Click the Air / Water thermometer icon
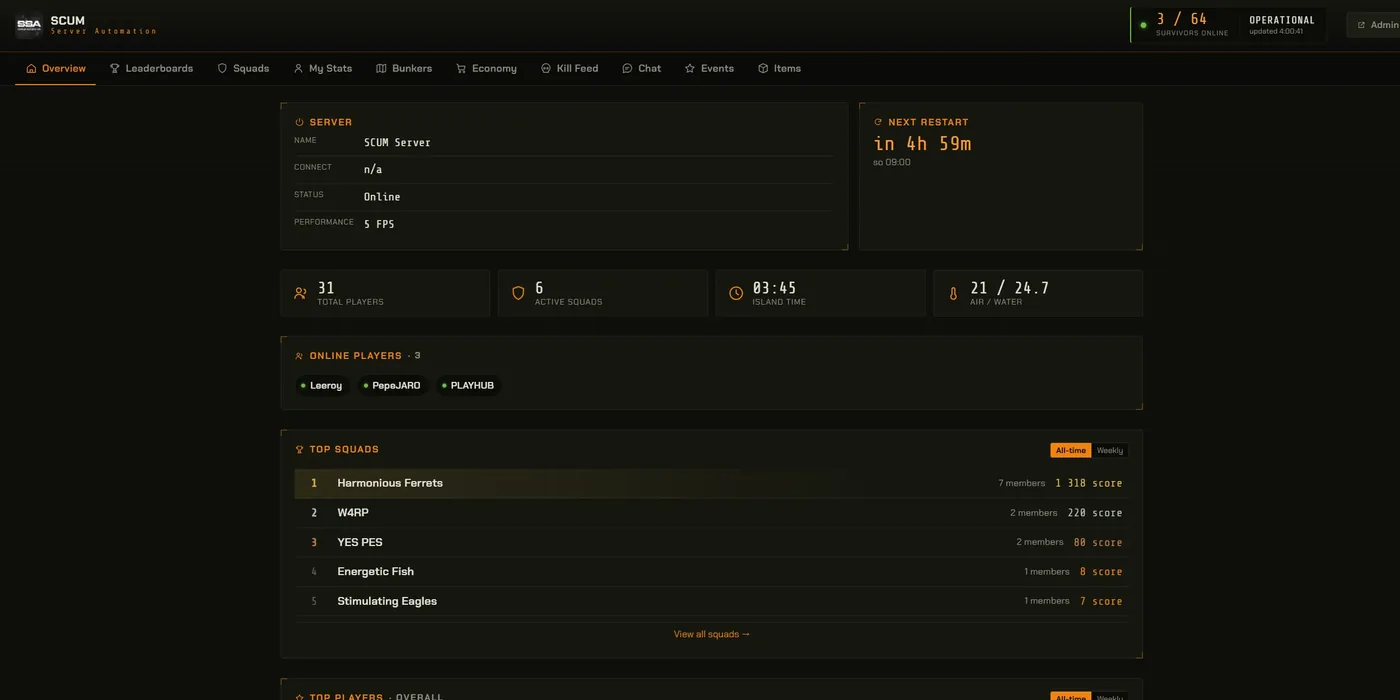 pyautogui.click(x=953, y=294)
